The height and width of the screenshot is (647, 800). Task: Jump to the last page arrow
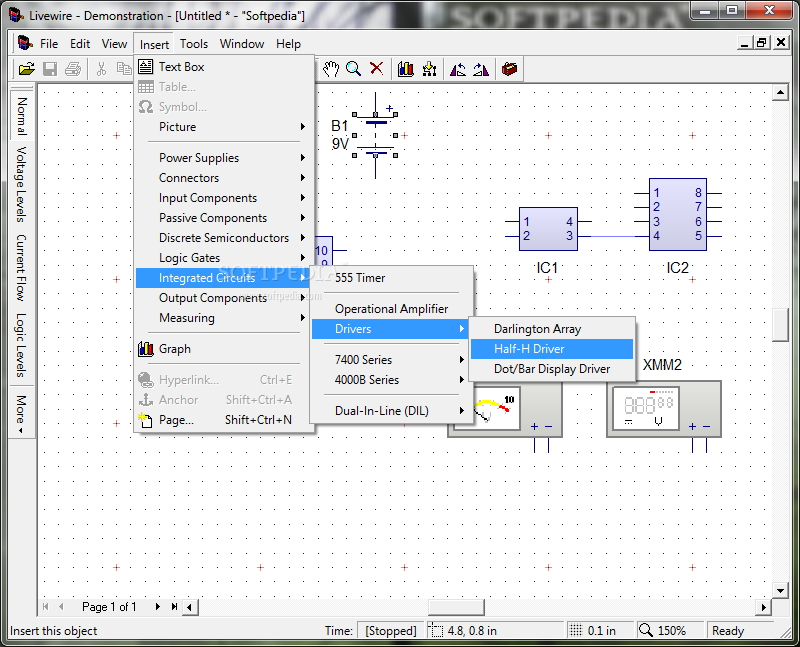[x=174, y=607]
